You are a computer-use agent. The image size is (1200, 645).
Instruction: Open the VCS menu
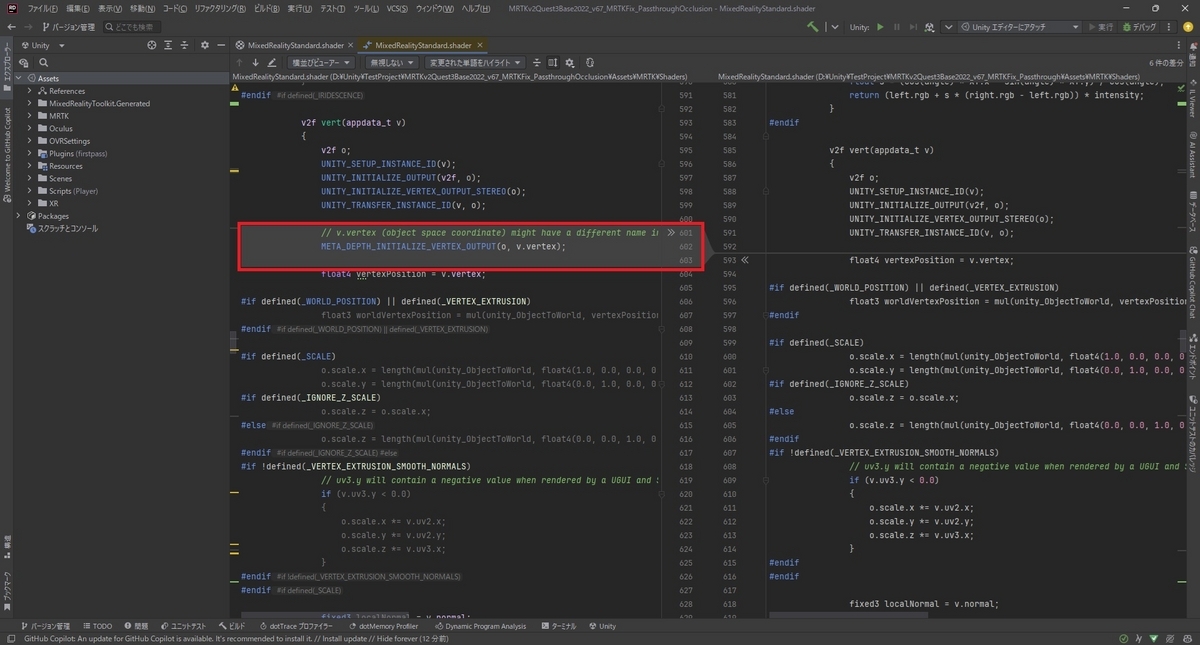point(397,8)
